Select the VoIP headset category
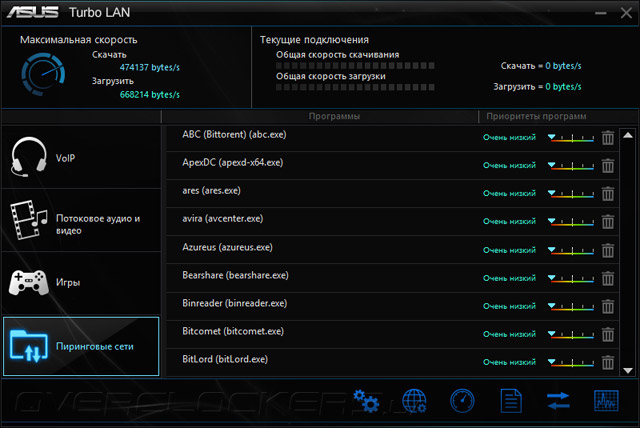This screenshot has width=640, height=428. coord(81,157)
